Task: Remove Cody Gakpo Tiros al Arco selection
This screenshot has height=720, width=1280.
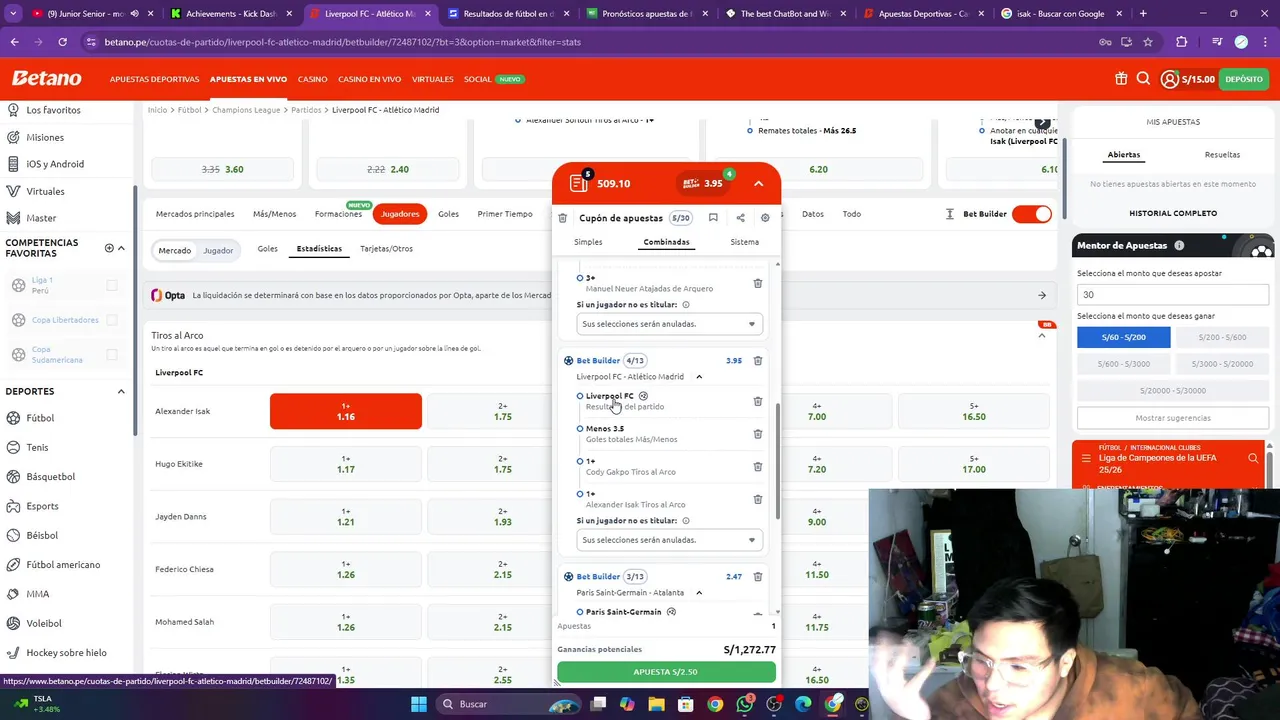Action: click(757, 466)
